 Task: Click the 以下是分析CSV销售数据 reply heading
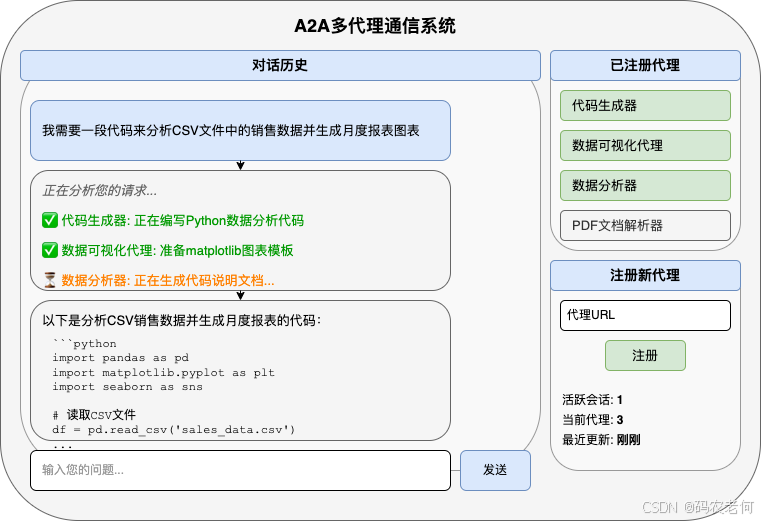pos(182,320)
